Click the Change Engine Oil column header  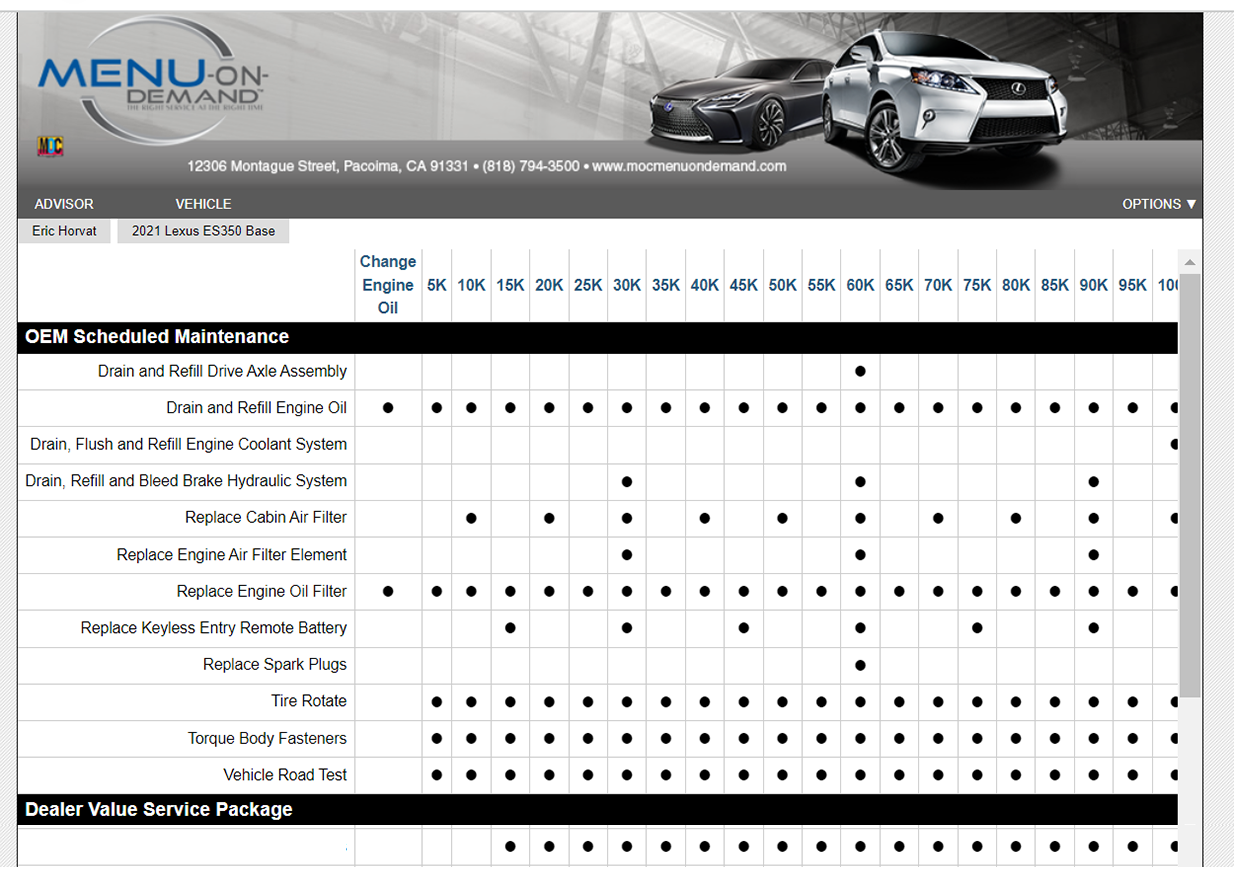click(388, 285)
